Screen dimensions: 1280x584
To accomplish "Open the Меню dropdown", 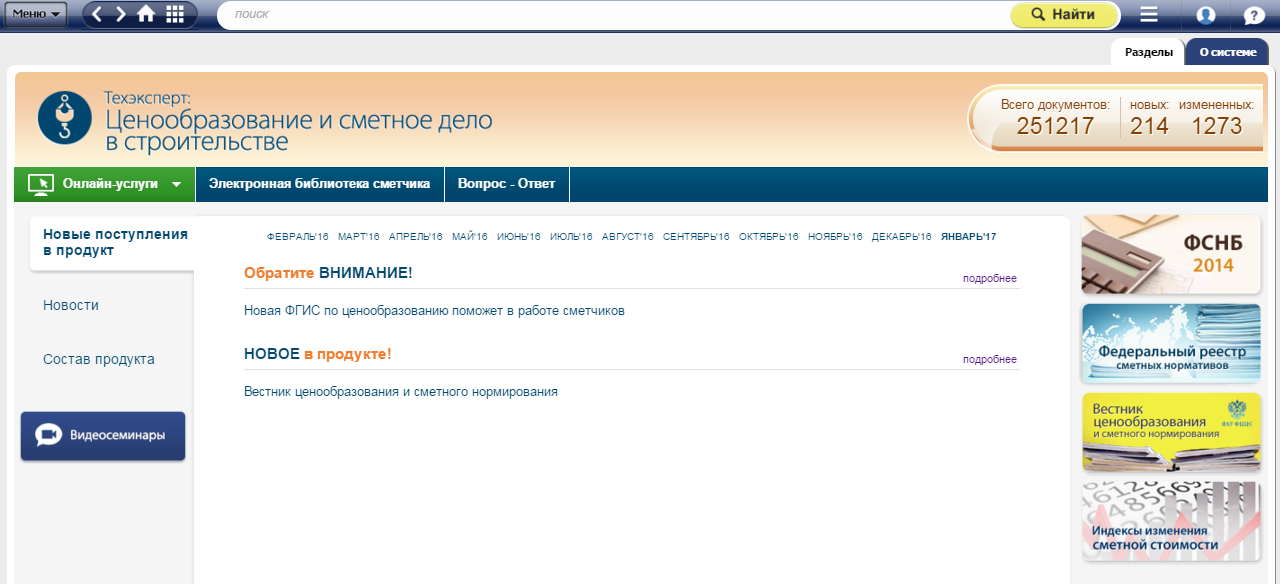I will click(x=37, y=14).
